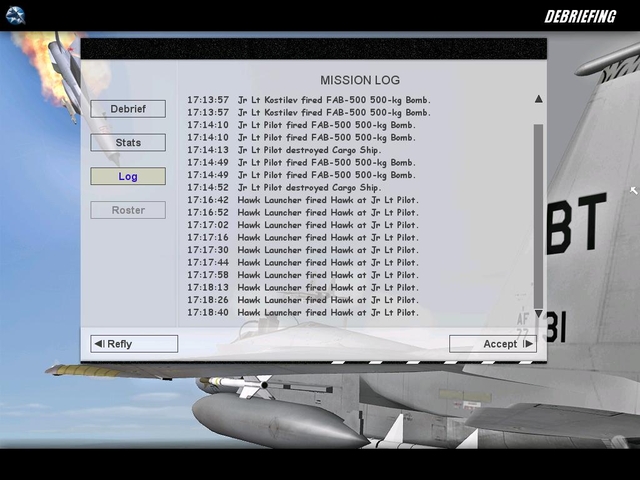Select the 17:14:13 destroyed Cargo Ship entry

click(284, 150)
